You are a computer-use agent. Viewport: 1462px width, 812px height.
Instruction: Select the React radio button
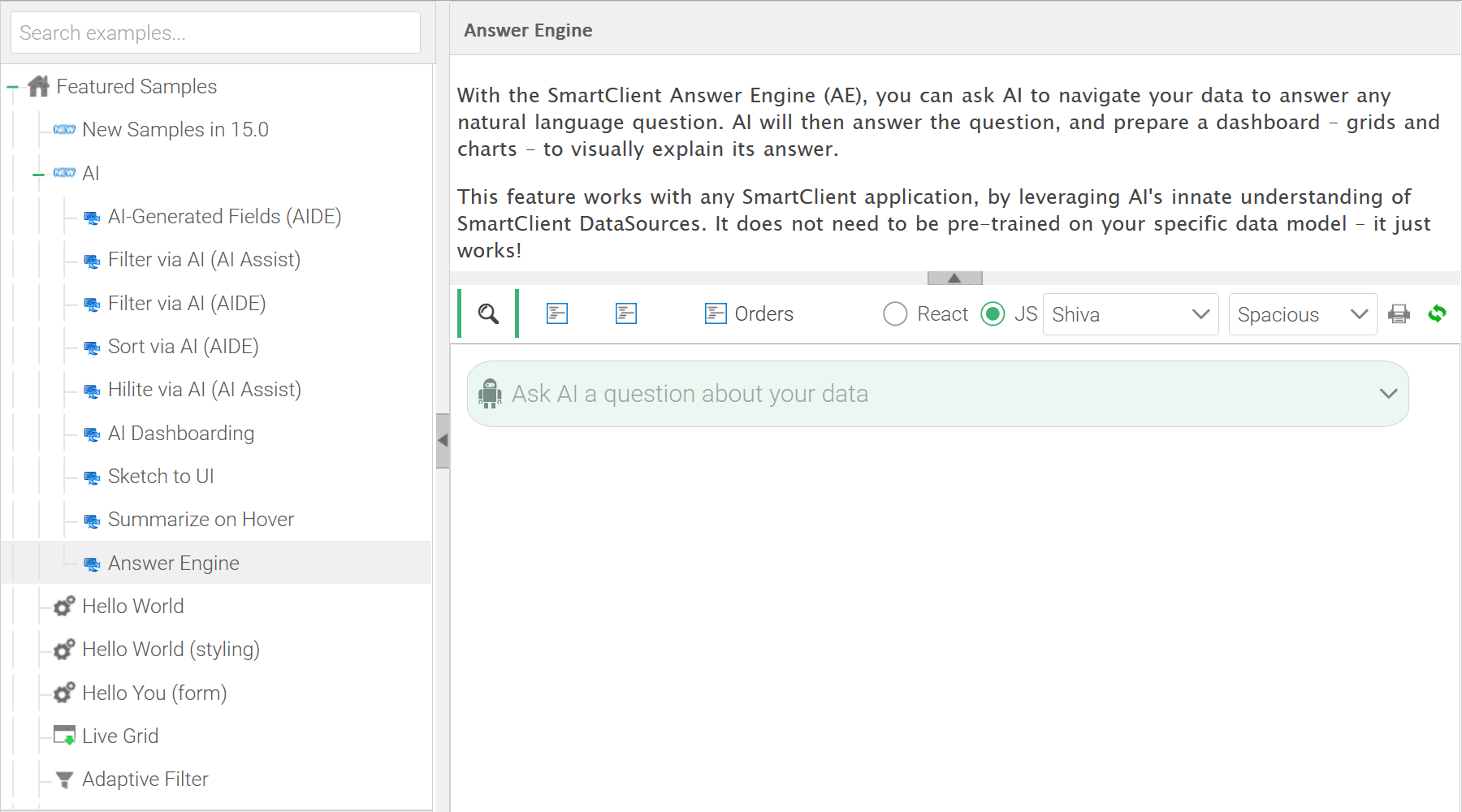(x=895, y=313)
